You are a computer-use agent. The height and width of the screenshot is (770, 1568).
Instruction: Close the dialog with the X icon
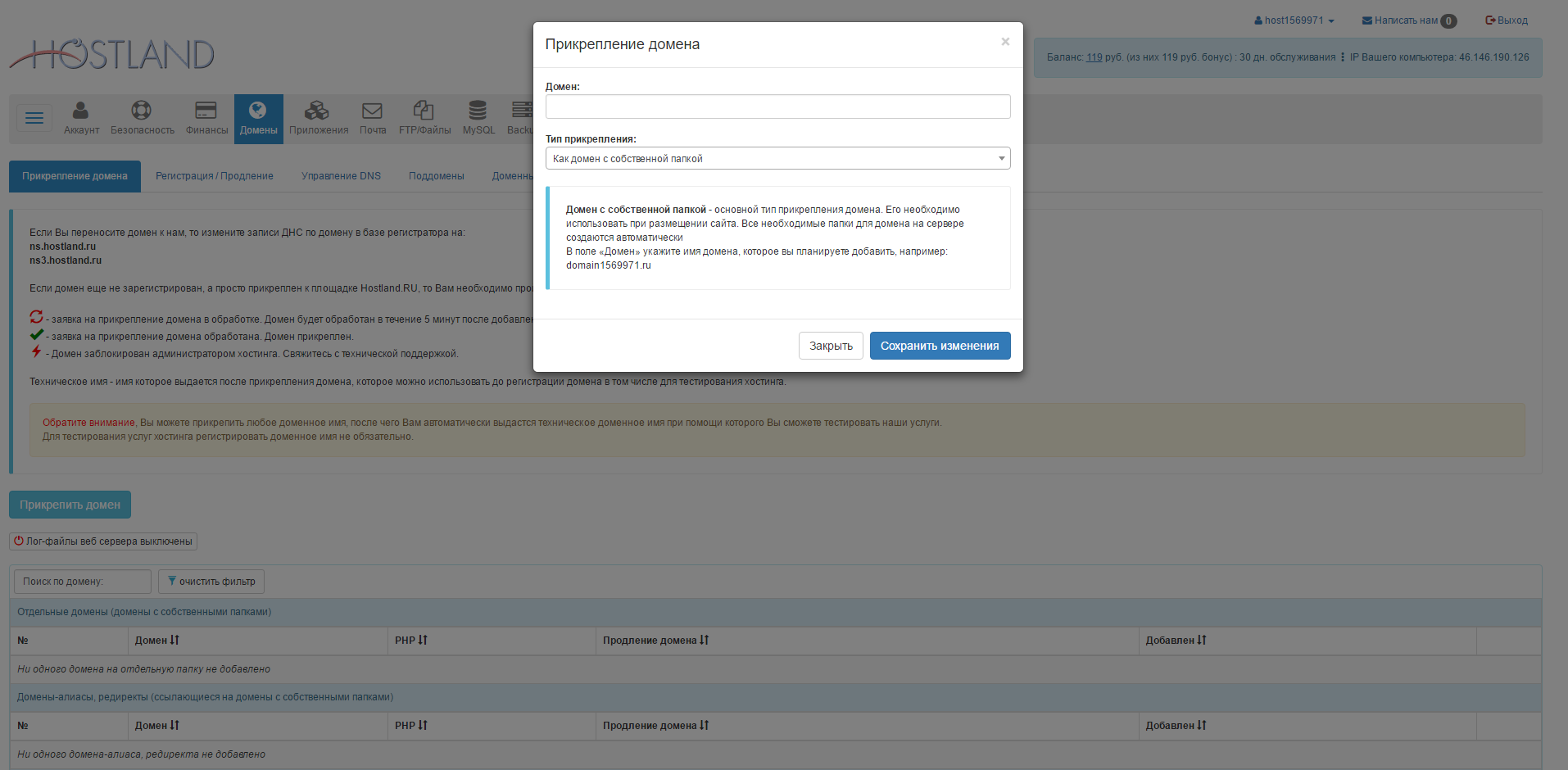[x=1005, y=42]
